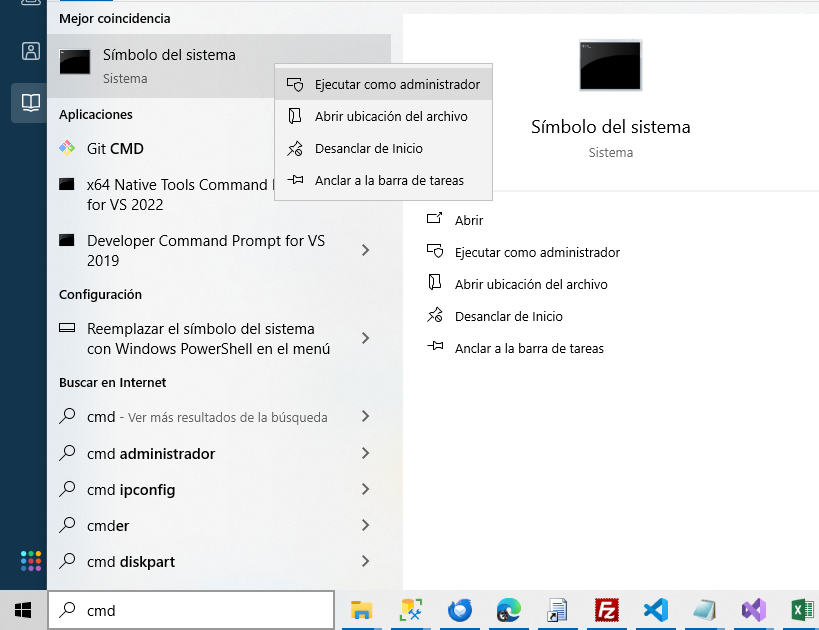Image resolution: width=819 pixels, height=630 pixels.
Task: Click magnifier icon beside cmd administrador
Action: point(67,452)
